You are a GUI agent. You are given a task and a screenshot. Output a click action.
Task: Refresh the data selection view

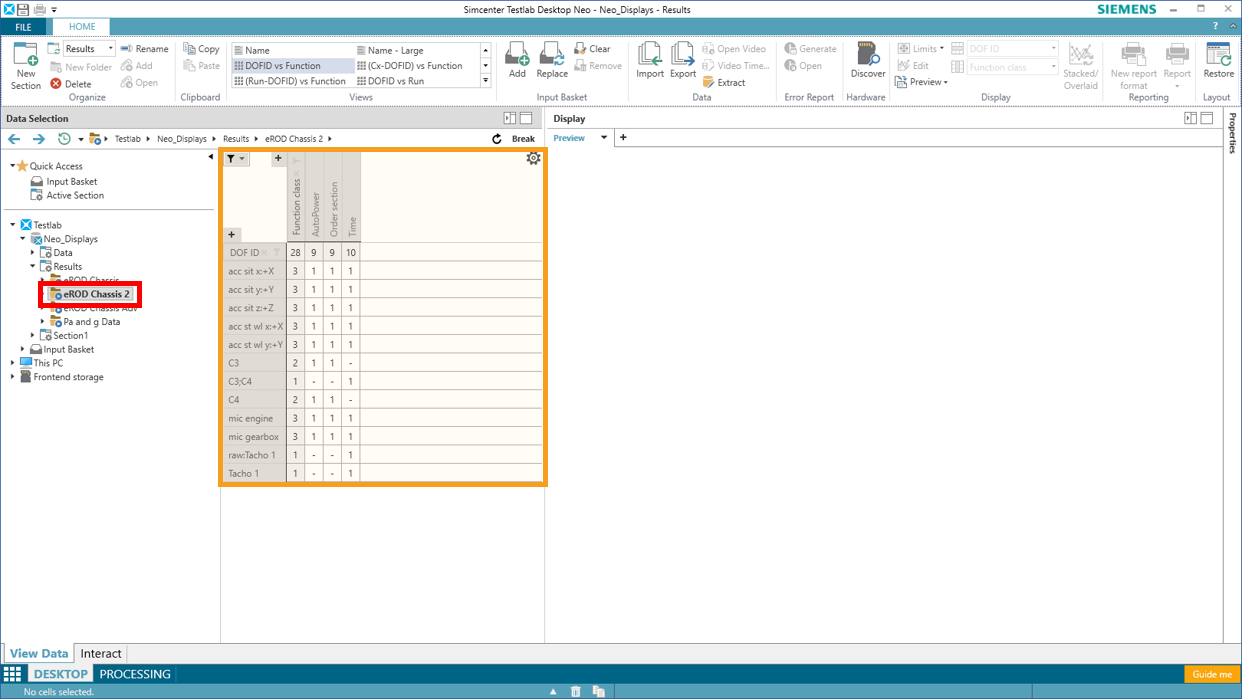coord(497,139)
